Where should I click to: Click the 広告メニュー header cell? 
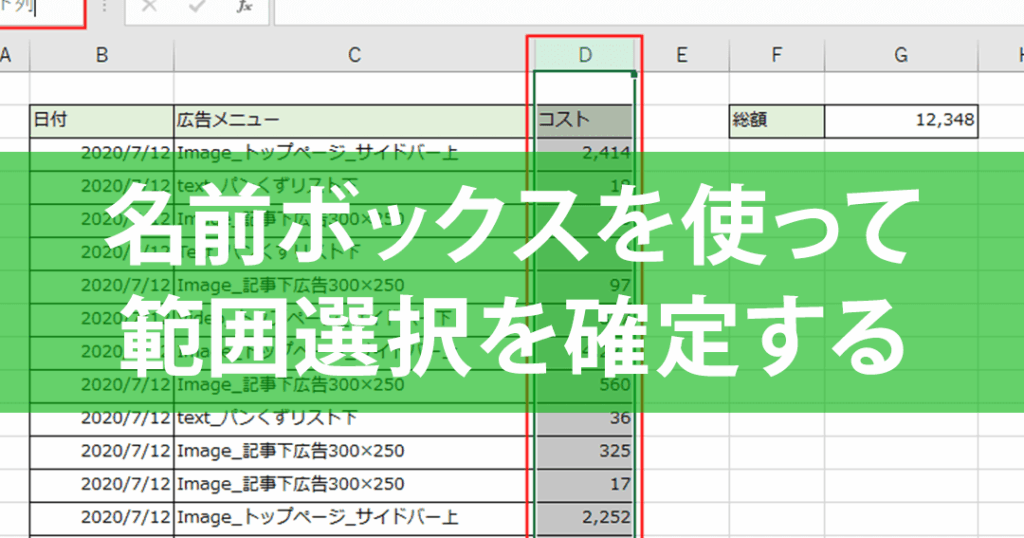pyautogui.click(x=354, y=121)
